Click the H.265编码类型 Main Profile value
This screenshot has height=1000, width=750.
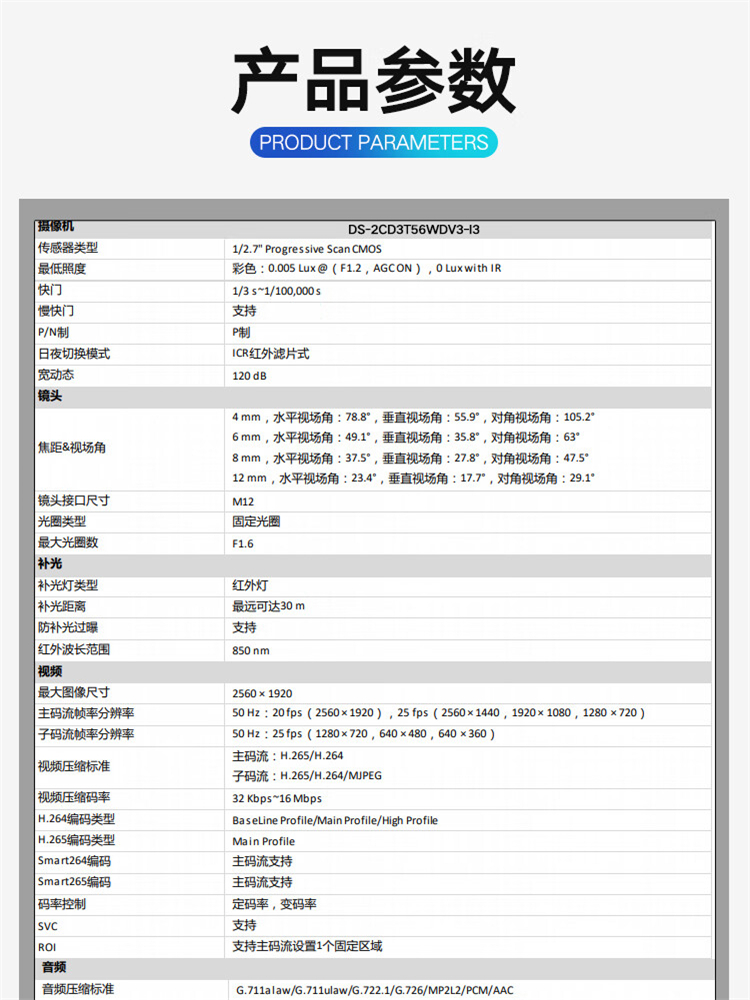click(x=263, y=841)
